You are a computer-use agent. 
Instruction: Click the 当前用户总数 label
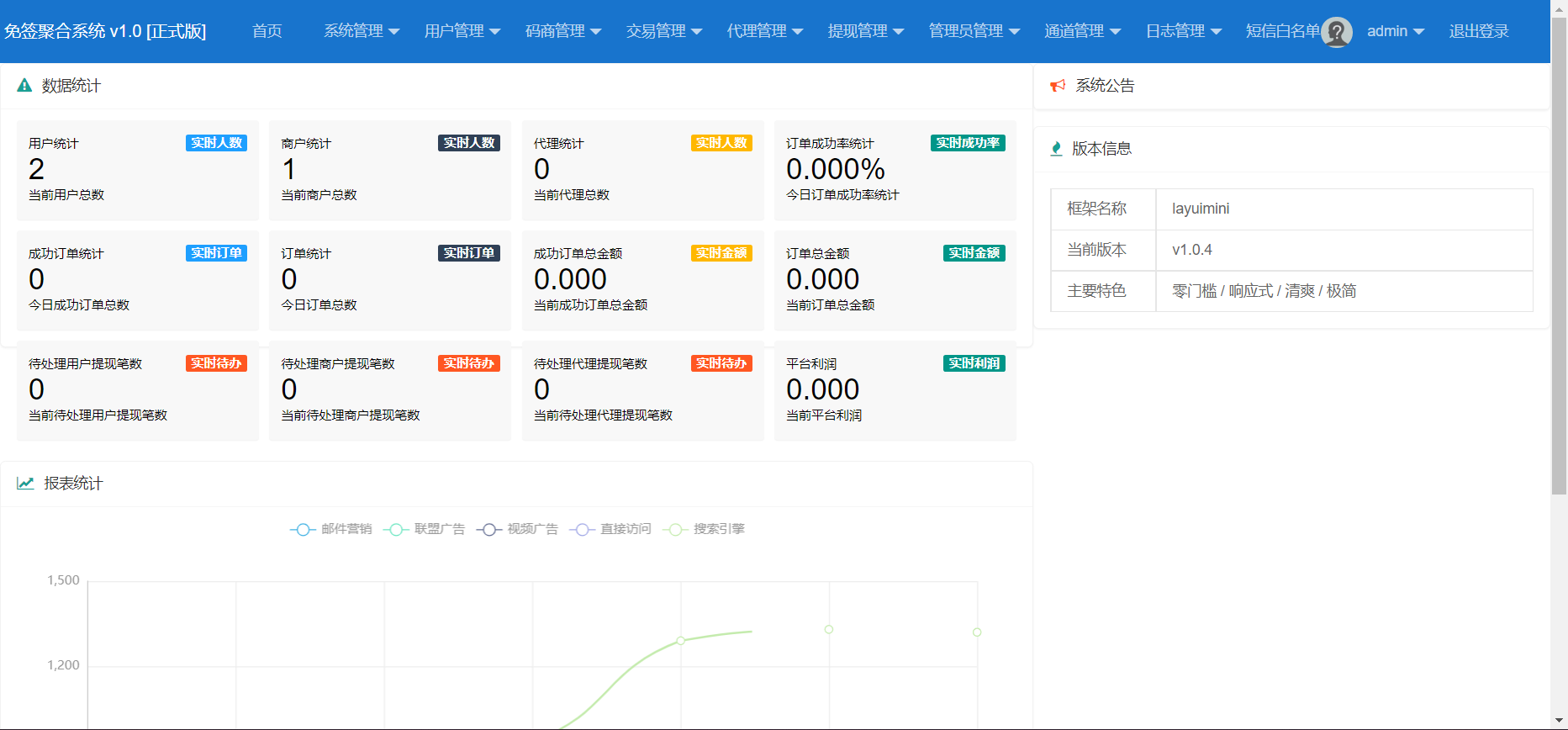[x=66, y=195]
